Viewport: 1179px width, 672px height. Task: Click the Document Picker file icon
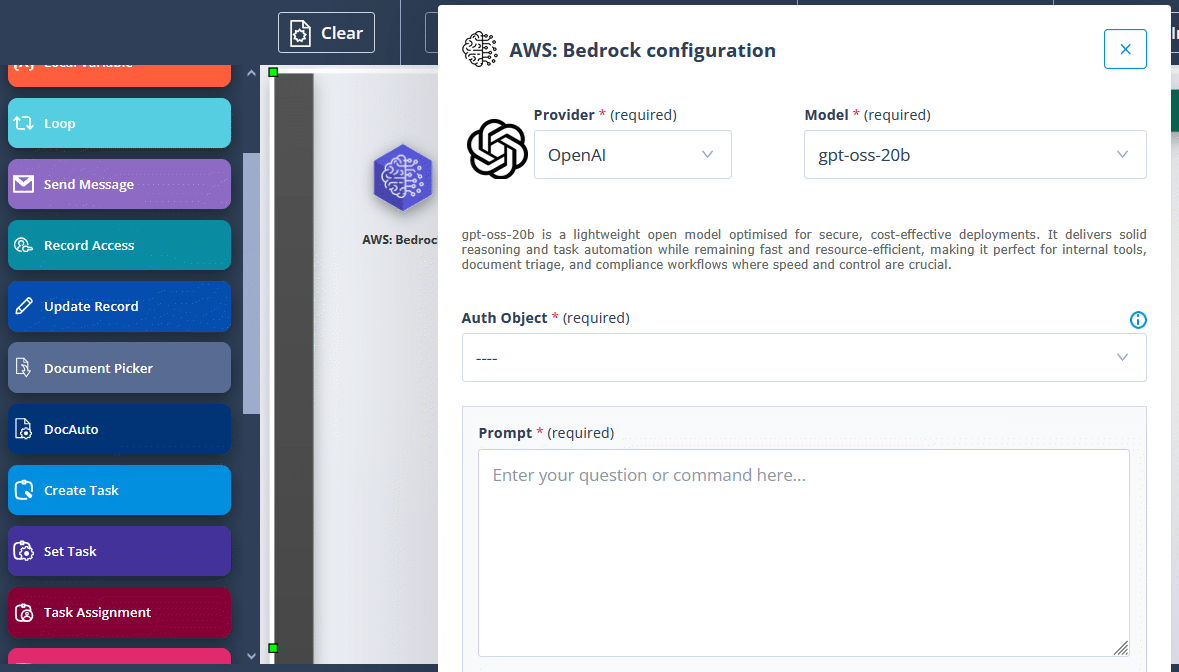23,368
